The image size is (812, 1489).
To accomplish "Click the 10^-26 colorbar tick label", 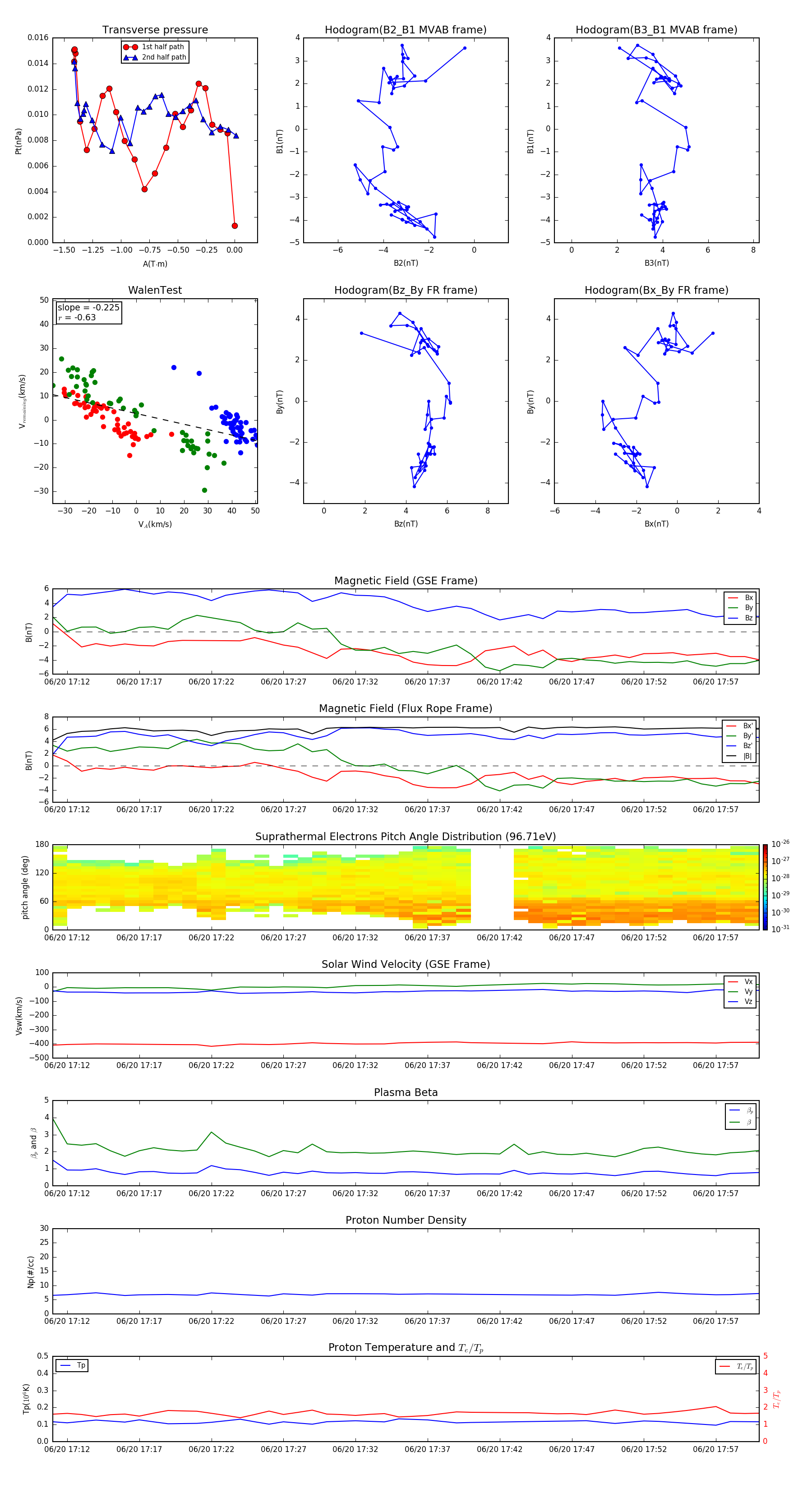I will 780,844.
